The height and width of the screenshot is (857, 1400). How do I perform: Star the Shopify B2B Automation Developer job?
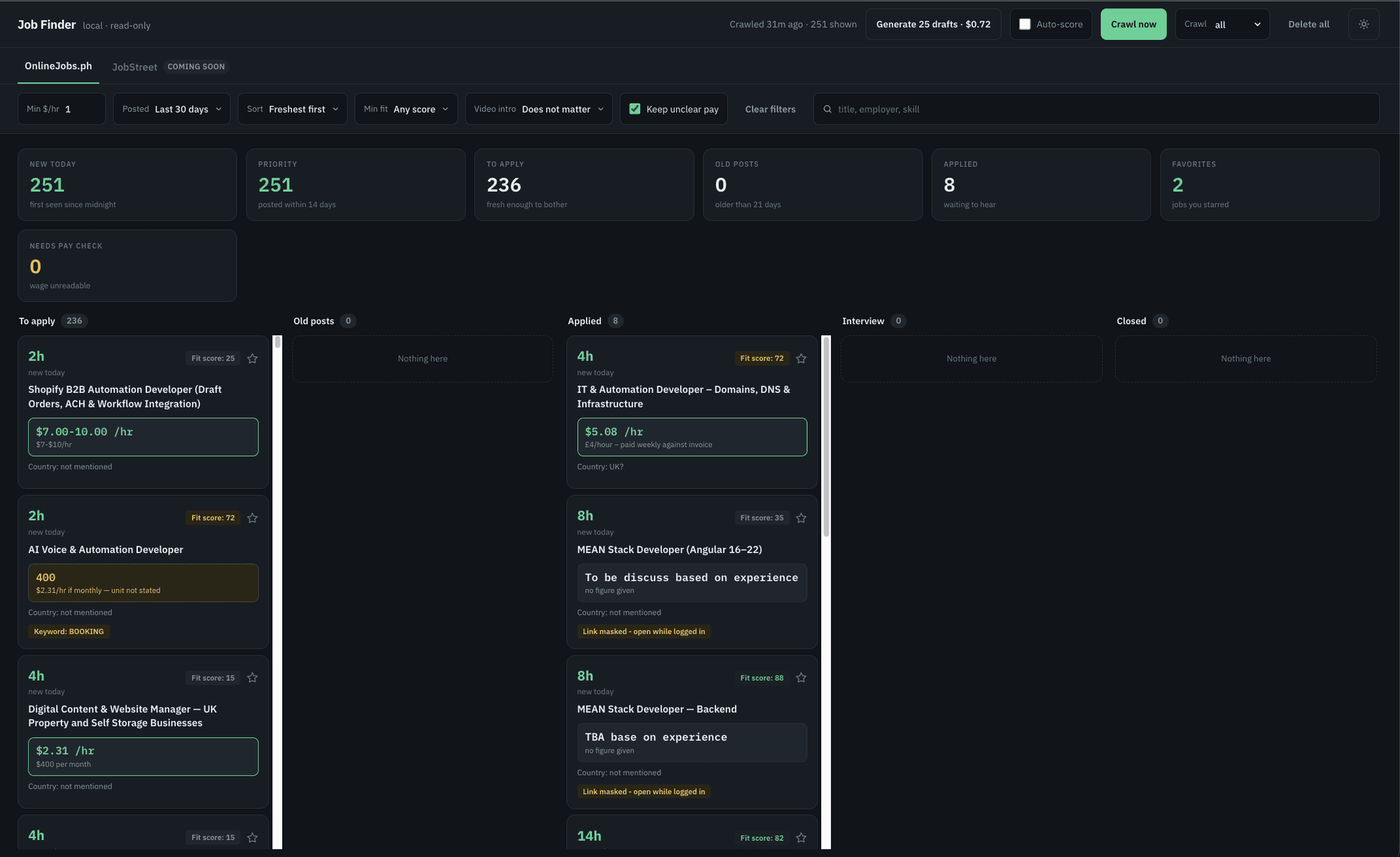click(253, 358)
